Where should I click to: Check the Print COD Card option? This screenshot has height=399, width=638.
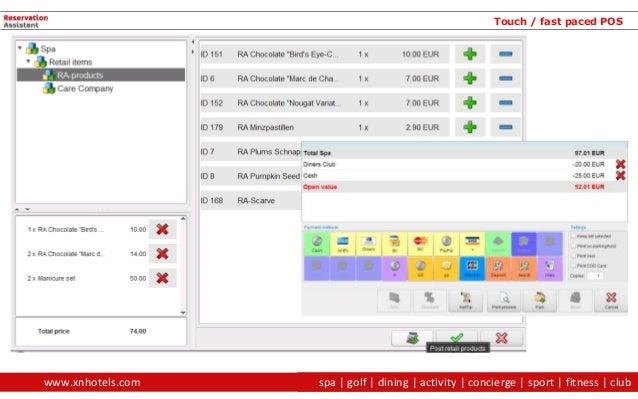[x=573, y=266]
